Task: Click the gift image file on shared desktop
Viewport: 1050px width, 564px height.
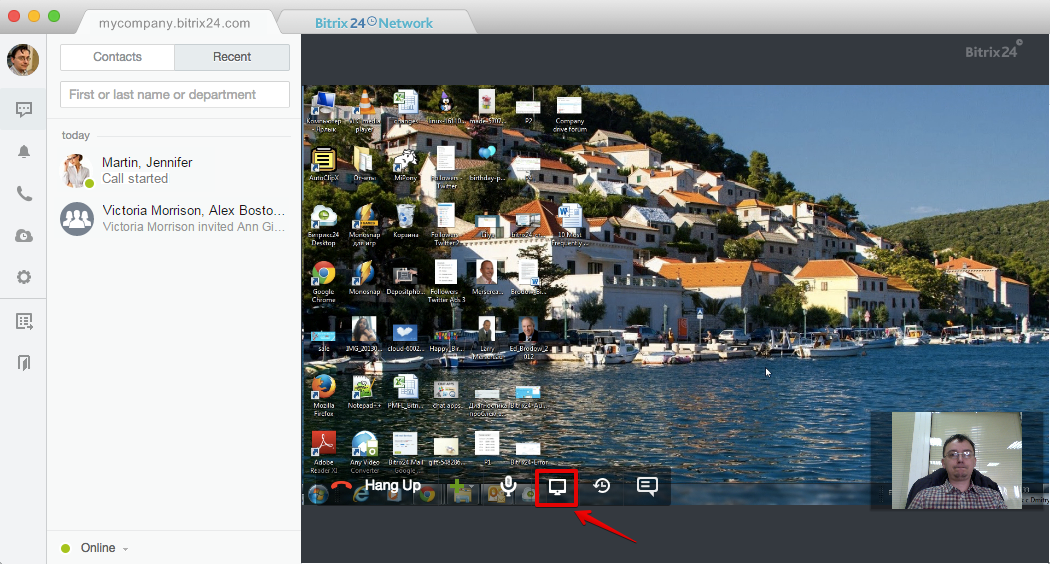Action: coord(445,451)
